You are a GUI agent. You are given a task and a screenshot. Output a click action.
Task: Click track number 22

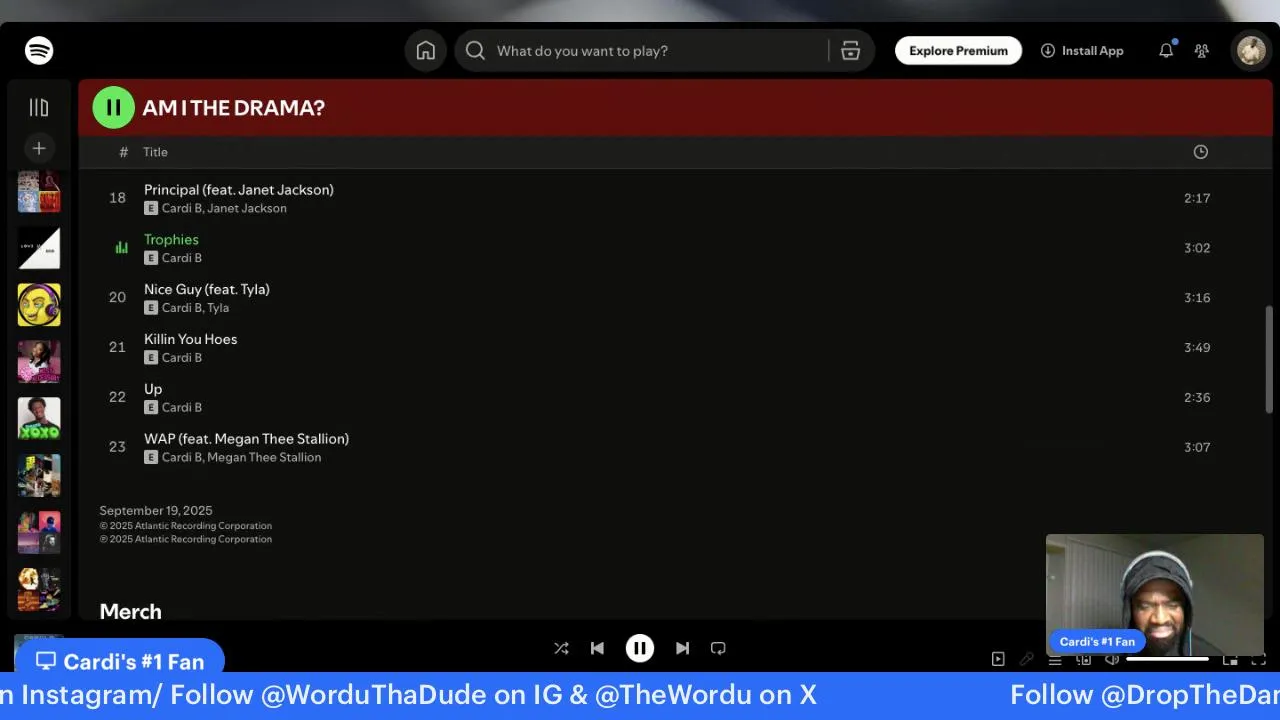tap(117, 397)
